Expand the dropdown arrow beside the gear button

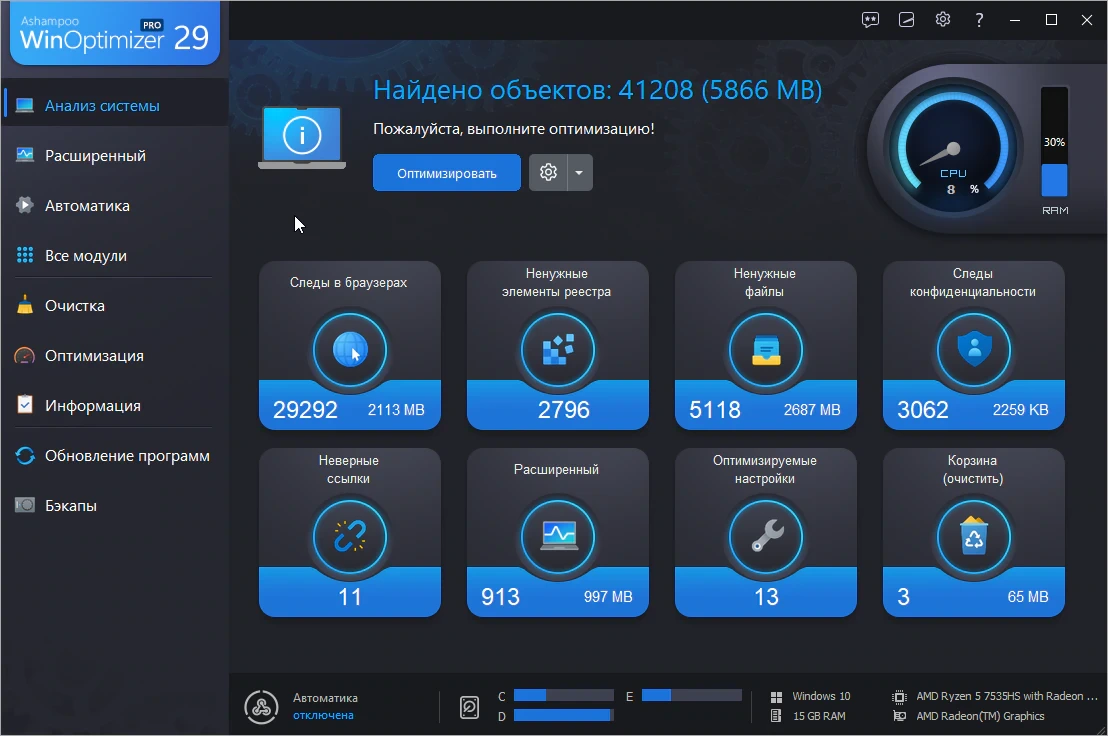coord(579,172)
